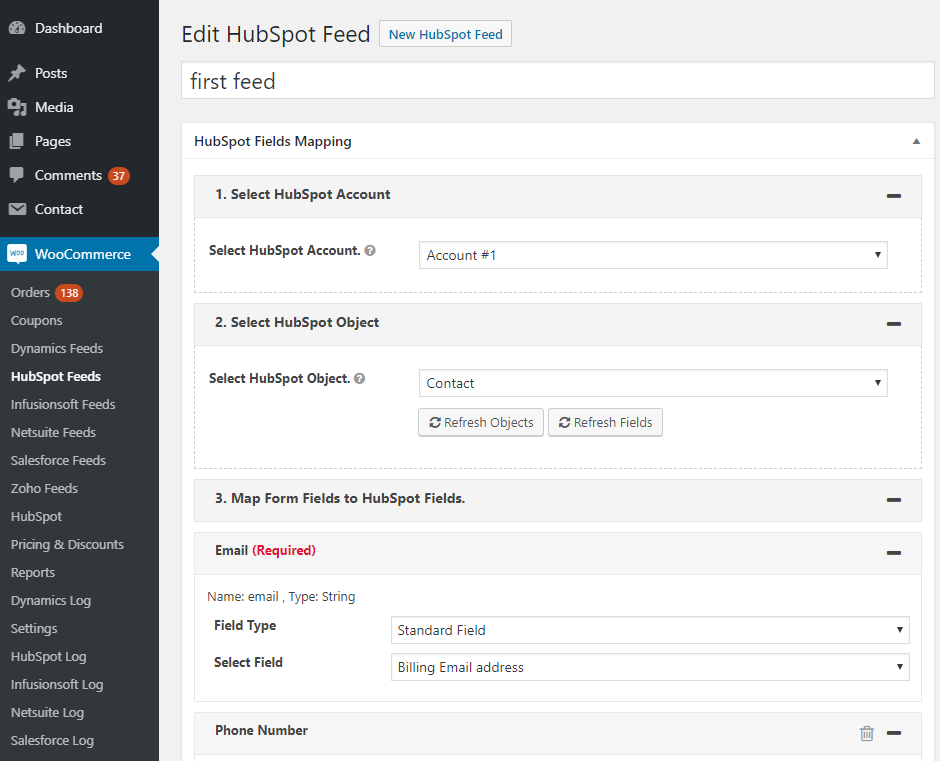Open help tooltip for Select HubSpot Account
The width and height of the screenshot is (940, 761).
(x=370, y=251)
